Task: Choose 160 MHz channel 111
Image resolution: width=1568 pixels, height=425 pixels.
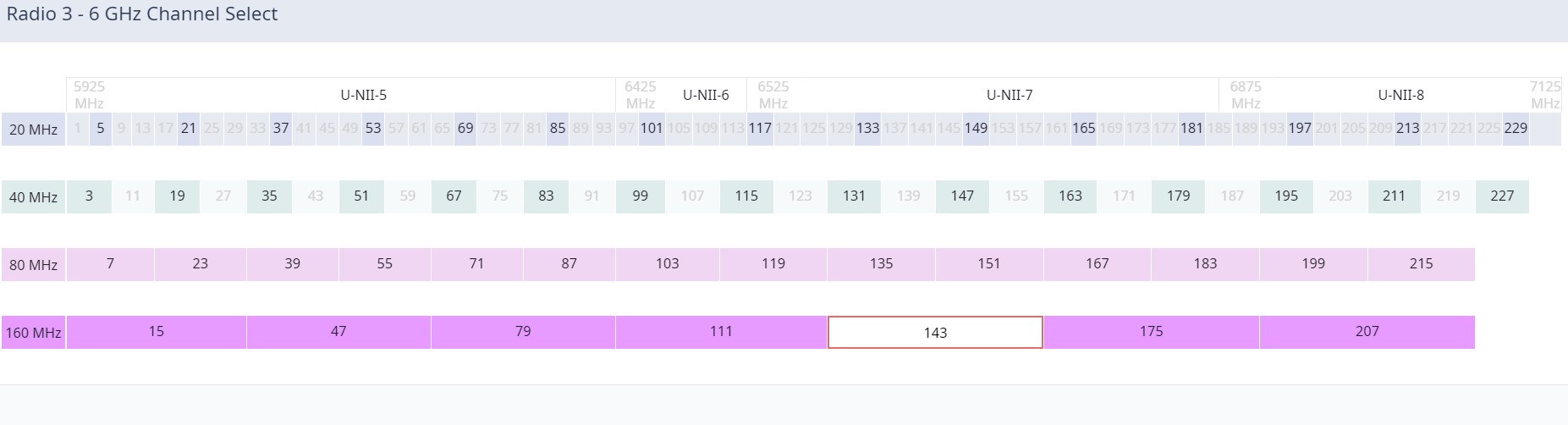Action: click(721, 332)
